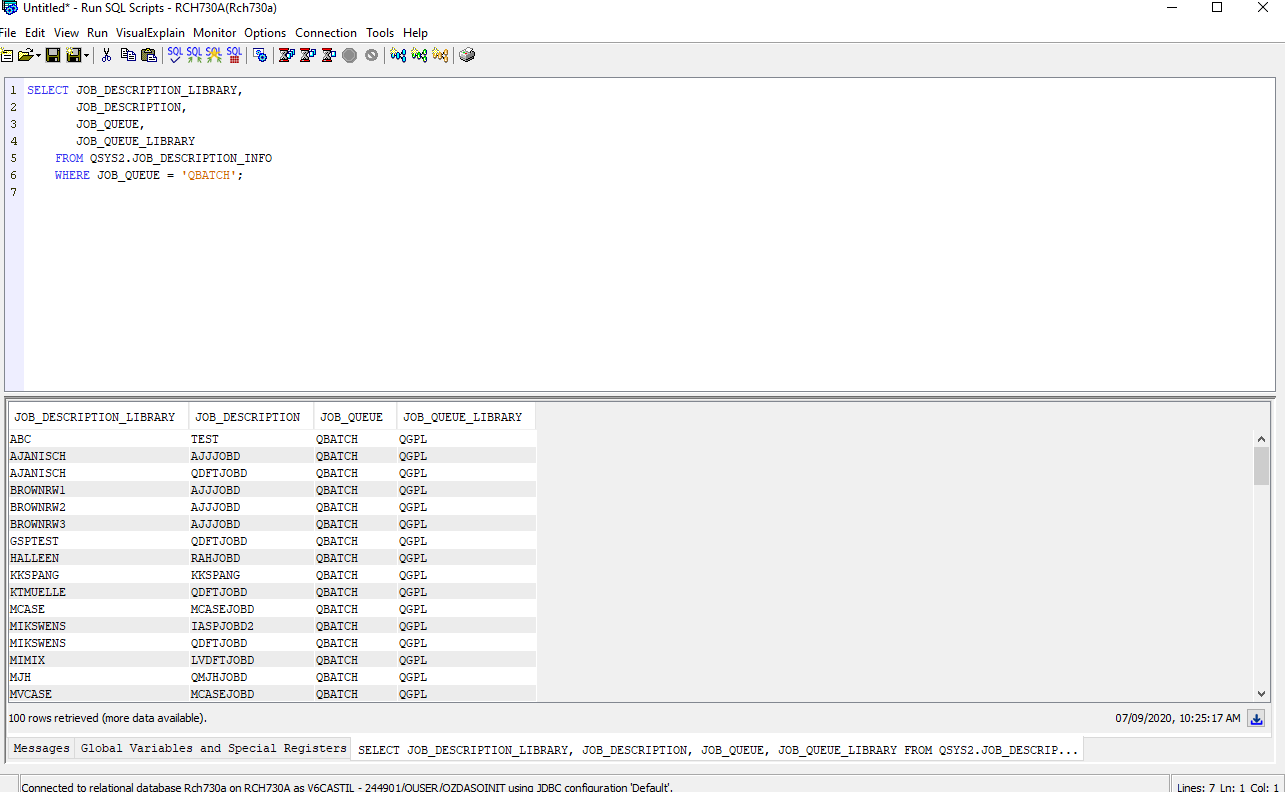Click the second SQL icon with green arrows
This screenshot has width=1285, height=792.
tap(195, 55)
